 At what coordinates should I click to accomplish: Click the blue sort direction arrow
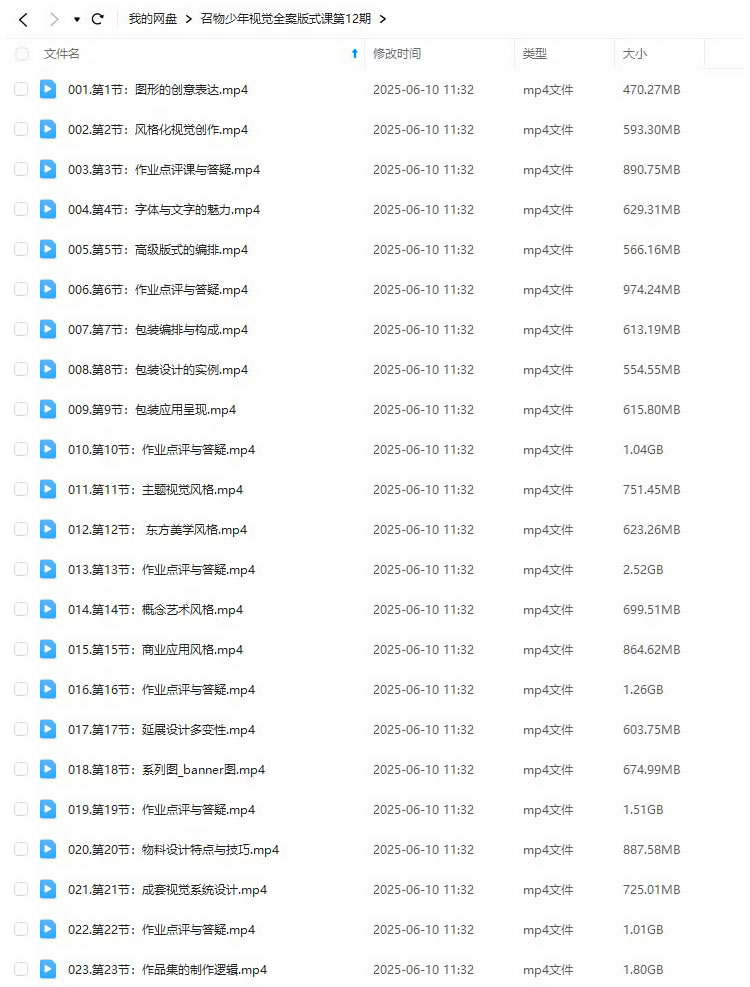(355, 54)
